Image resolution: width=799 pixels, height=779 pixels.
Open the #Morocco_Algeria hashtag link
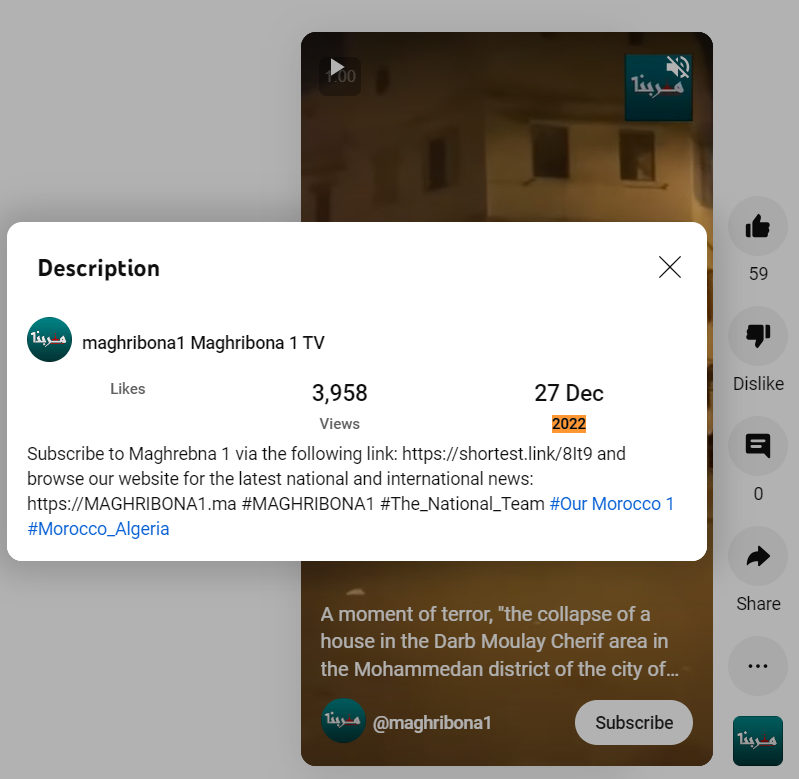98,529
